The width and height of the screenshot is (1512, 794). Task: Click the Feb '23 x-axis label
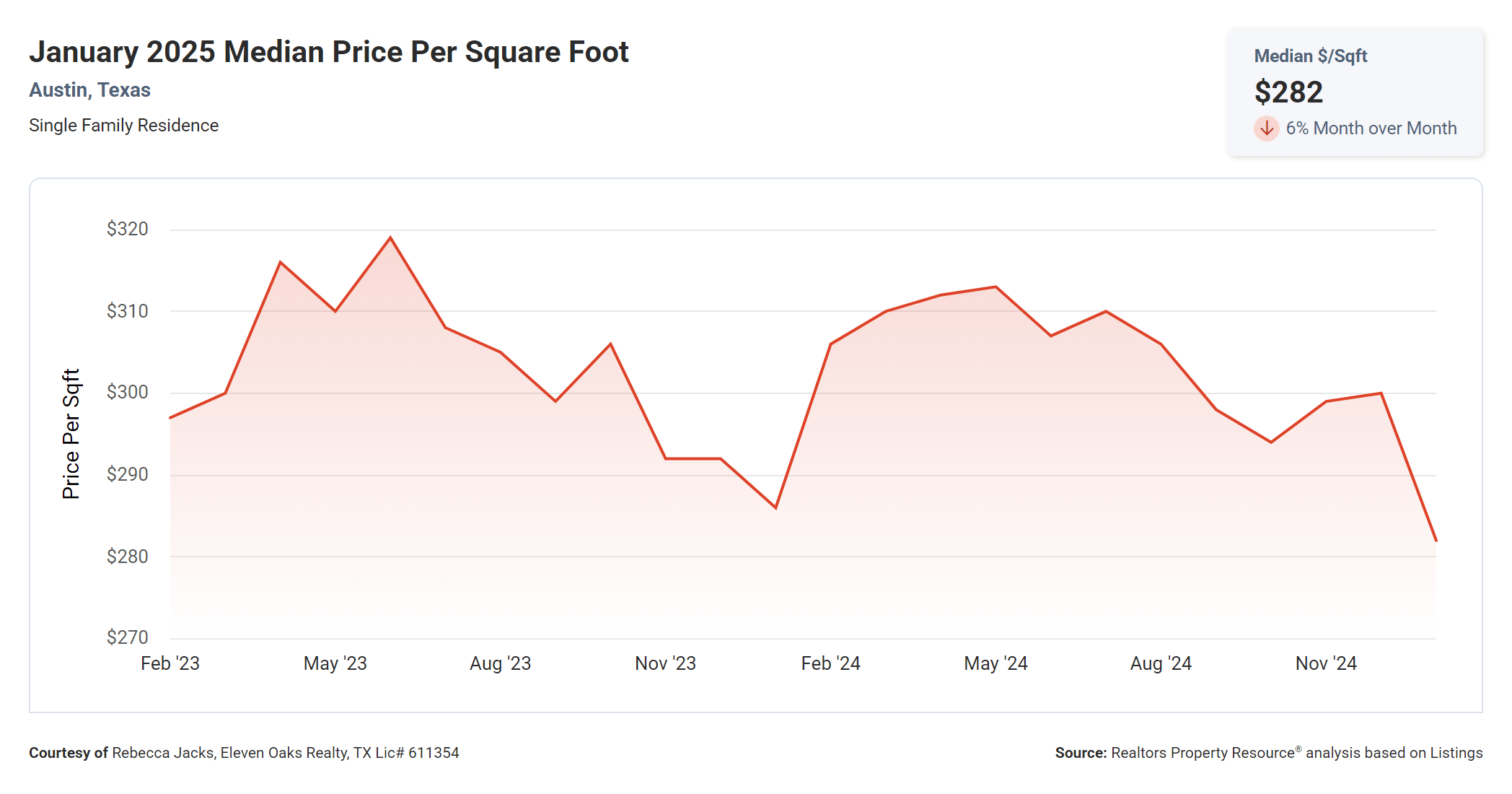(x=170, y=663)
